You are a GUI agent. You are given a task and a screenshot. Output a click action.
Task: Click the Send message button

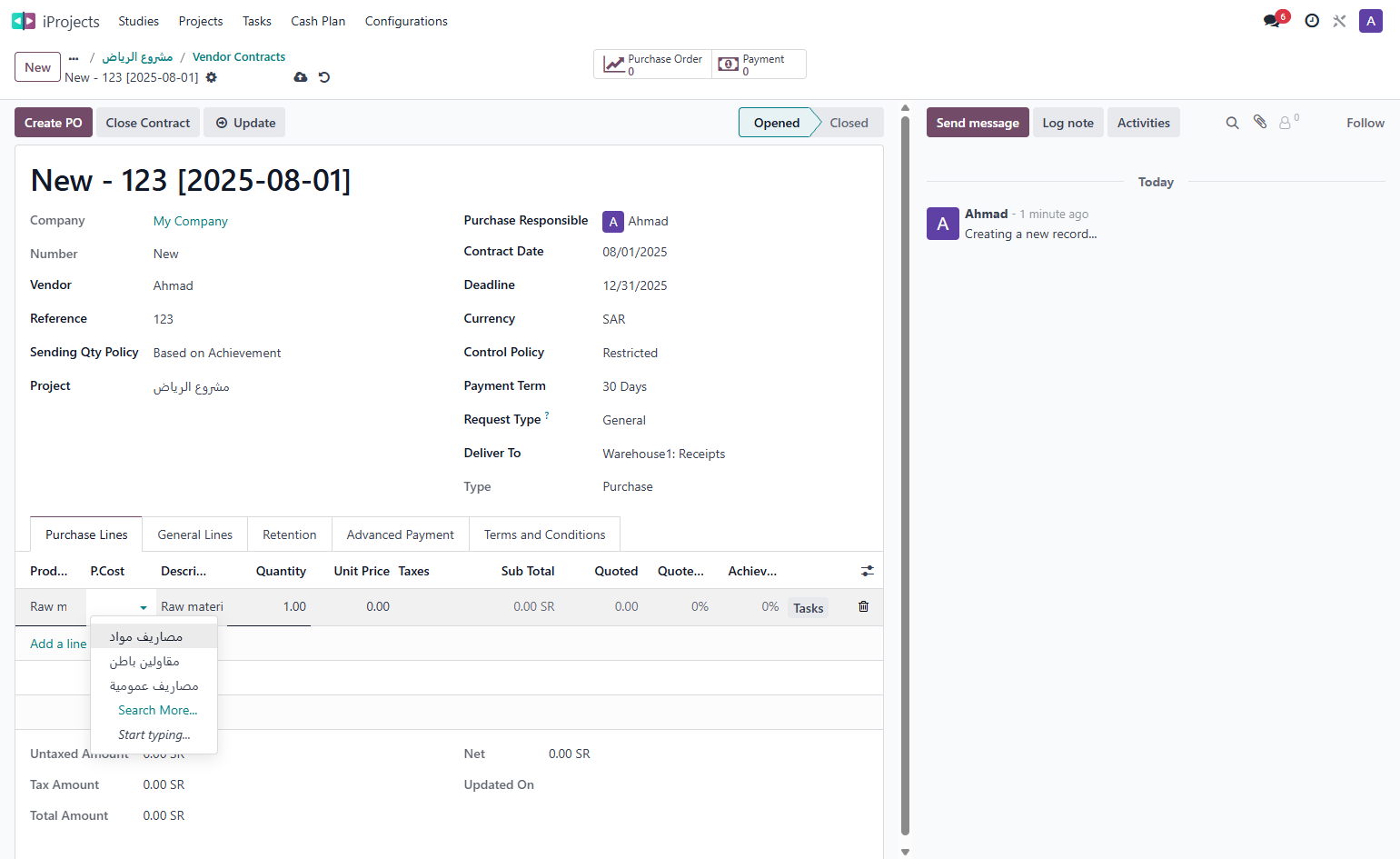click(978, 123)
